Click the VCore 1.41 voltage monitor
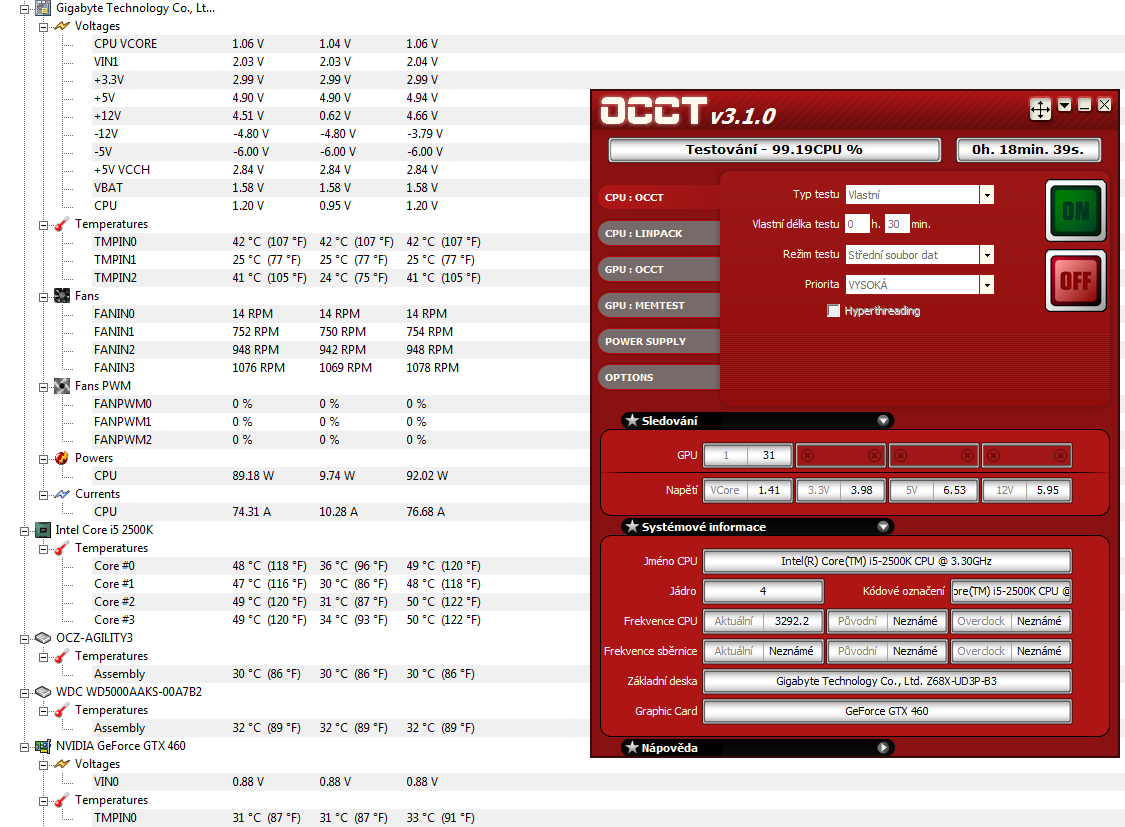The image size is (1125, 827). 748,490
